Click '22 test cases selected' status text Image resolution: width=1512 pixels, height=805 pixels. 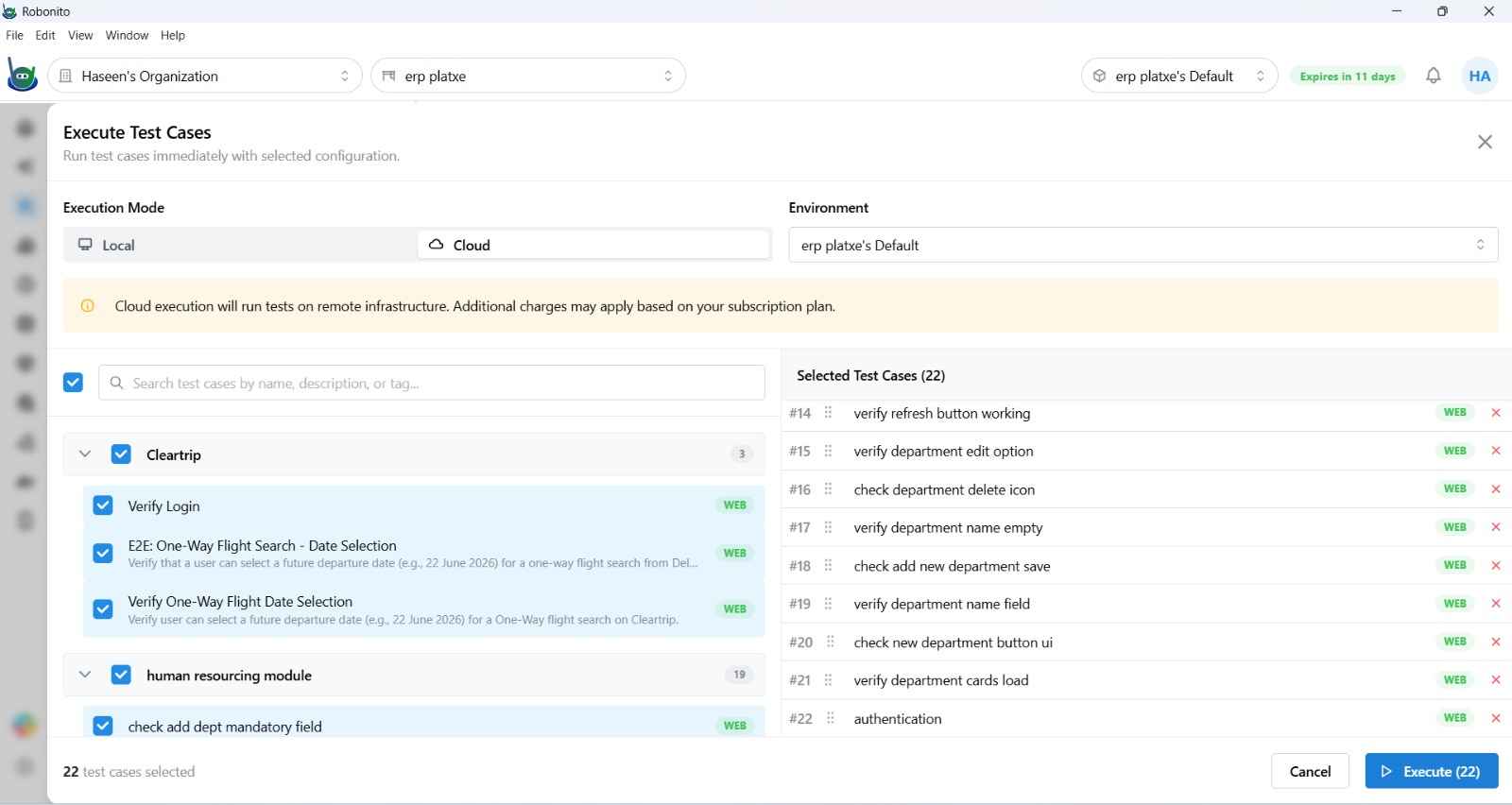[129, 771]
